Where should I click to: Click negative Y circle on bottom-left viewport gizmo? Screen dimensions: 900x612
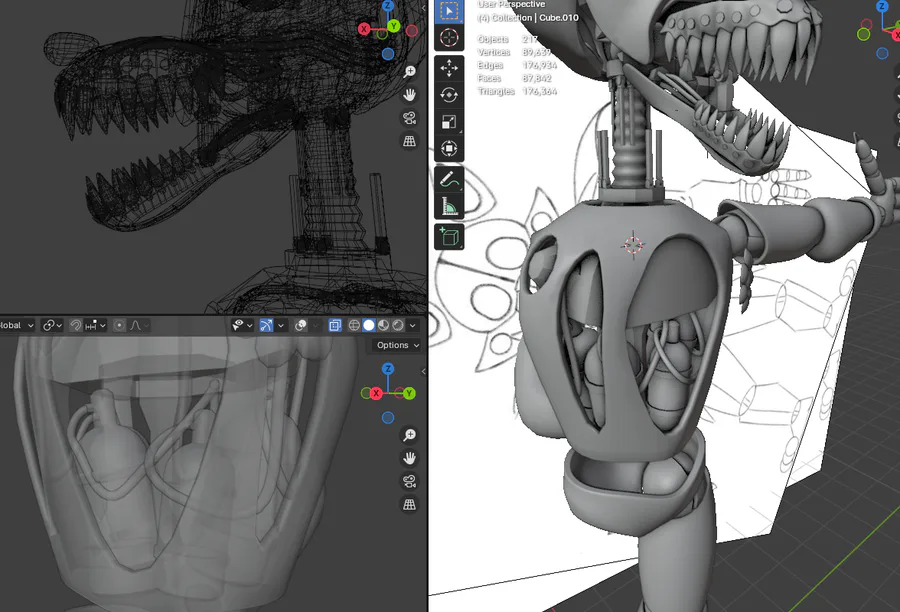pyautogui.click(x=366, y=393)
